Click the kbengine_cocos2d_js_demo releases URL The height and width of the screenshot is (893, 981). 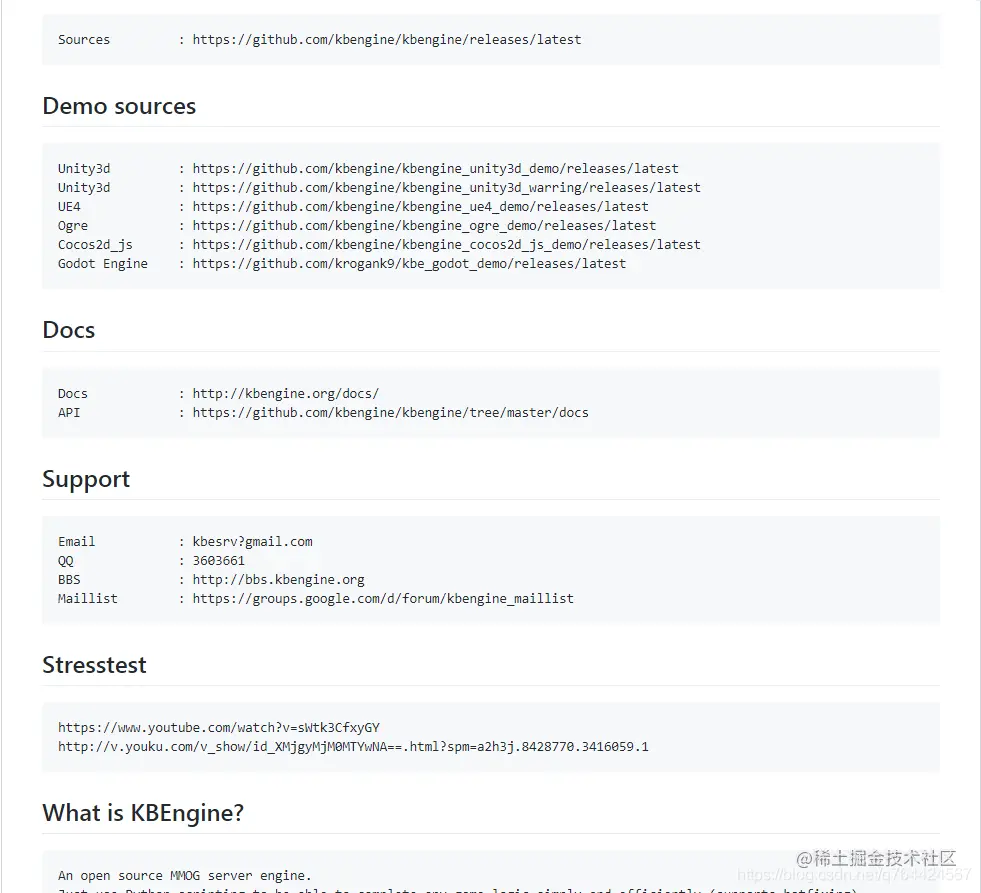pos(446,245)
